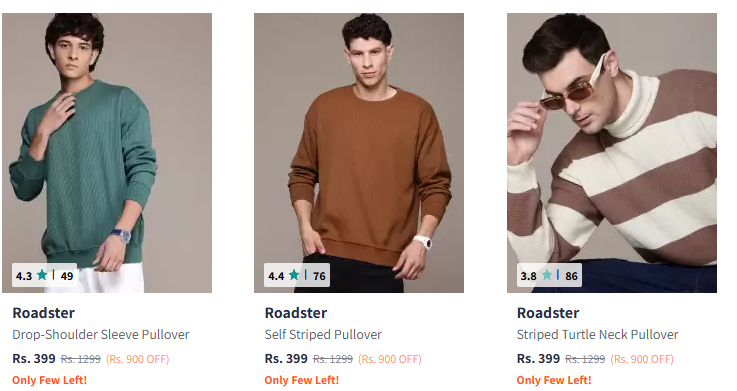
Task: Select the Roadster brand name above Turtle Neck Pullover
Action: tap(548, 313)
